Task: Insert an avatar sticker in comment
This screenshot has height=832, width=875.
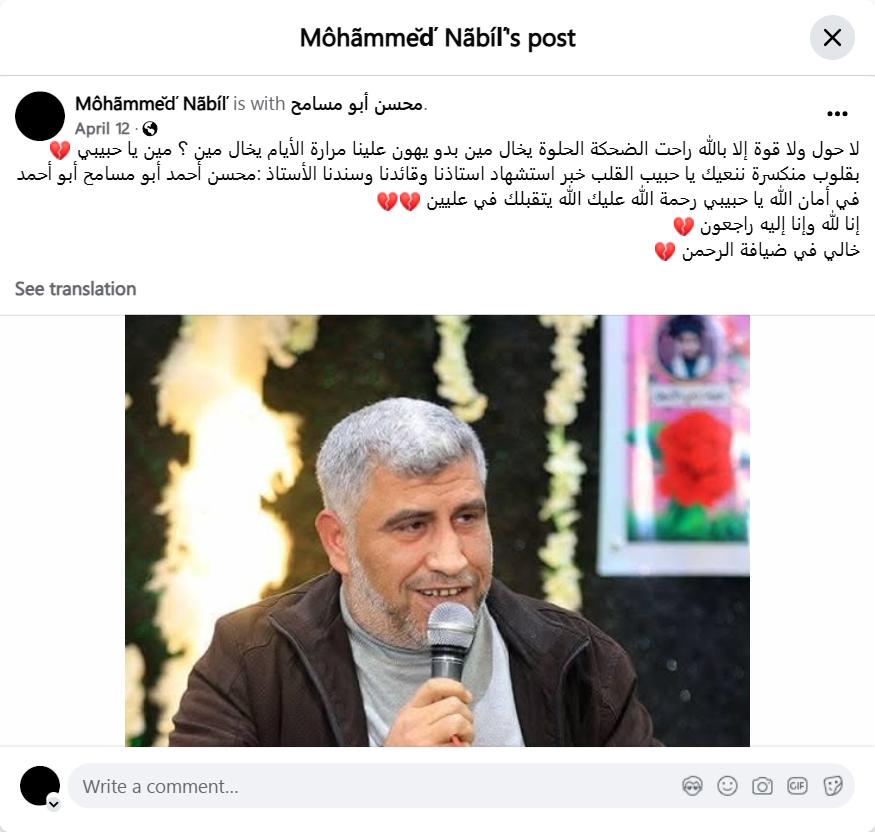Action: point(692,786)
